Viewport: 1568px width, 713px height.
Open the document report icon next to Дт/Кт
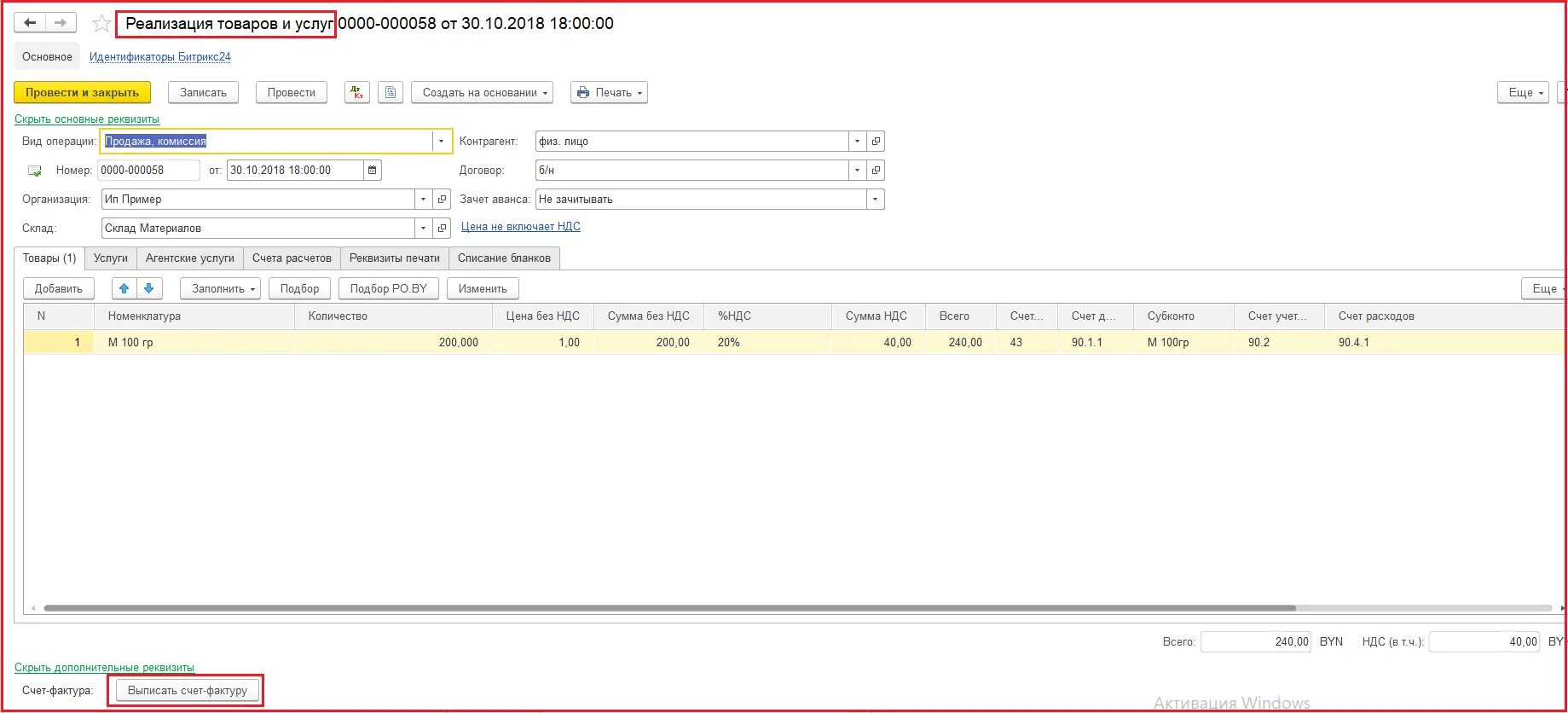(x=390, y=92)
